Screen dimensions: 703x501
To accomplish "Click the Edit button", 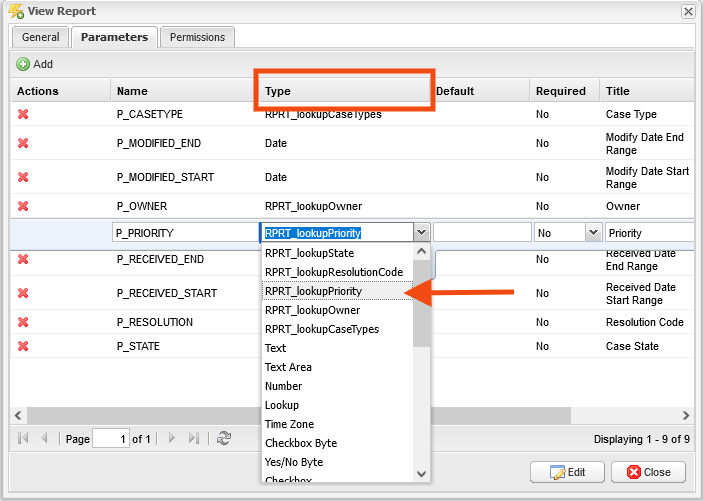I will point(567,472).
